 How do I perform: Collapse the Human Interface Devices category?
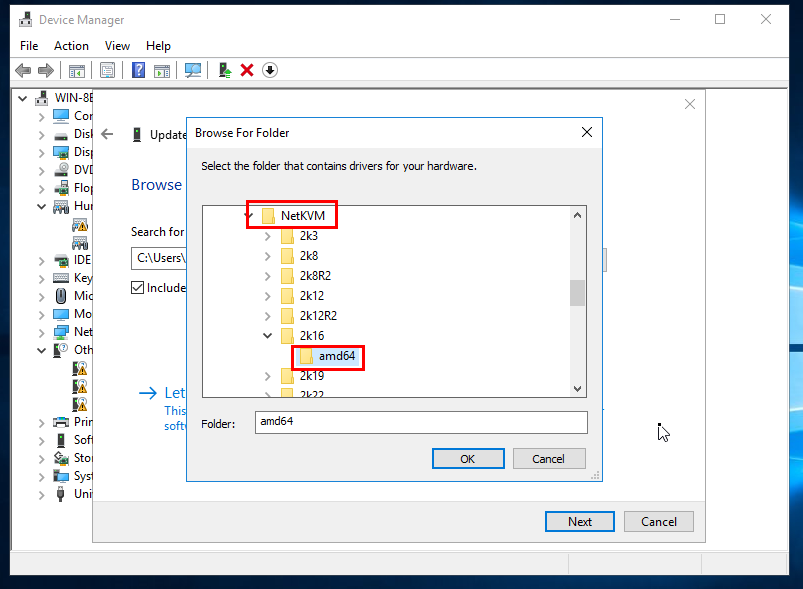(41, 206)
